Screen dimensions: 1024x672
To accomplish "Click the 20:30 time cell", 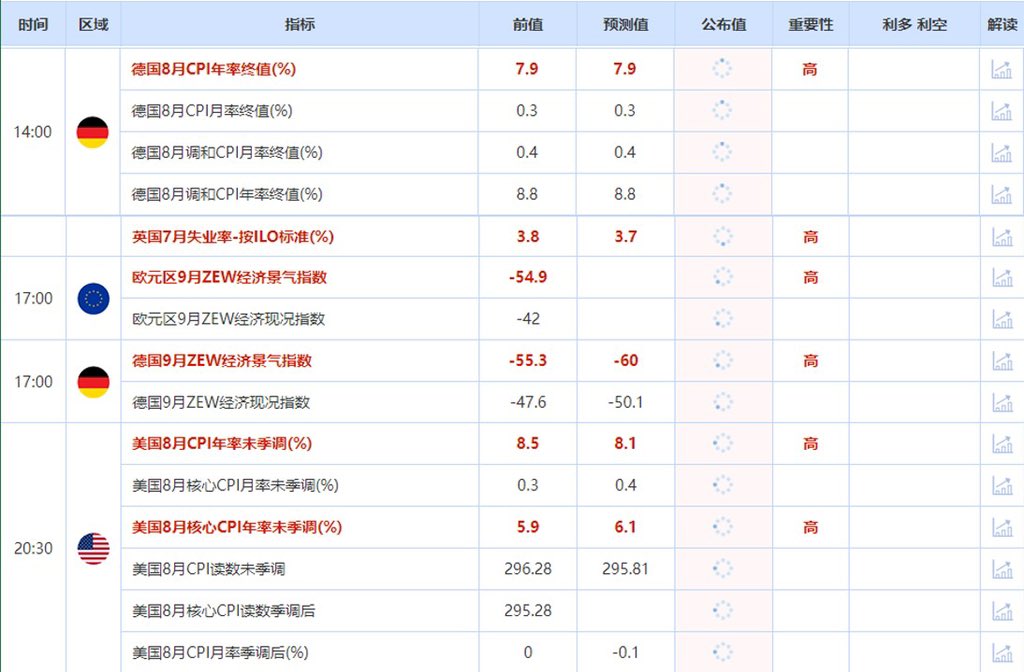I will [33, 549].
